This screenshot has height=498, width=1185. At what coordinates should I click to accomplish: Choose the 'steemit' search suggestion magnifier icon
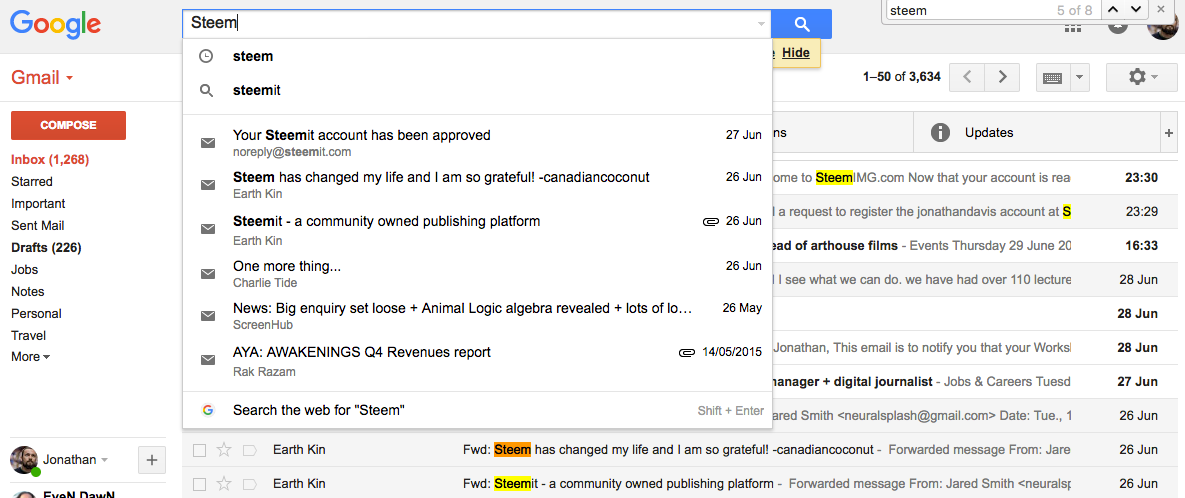tap(206, 91)
